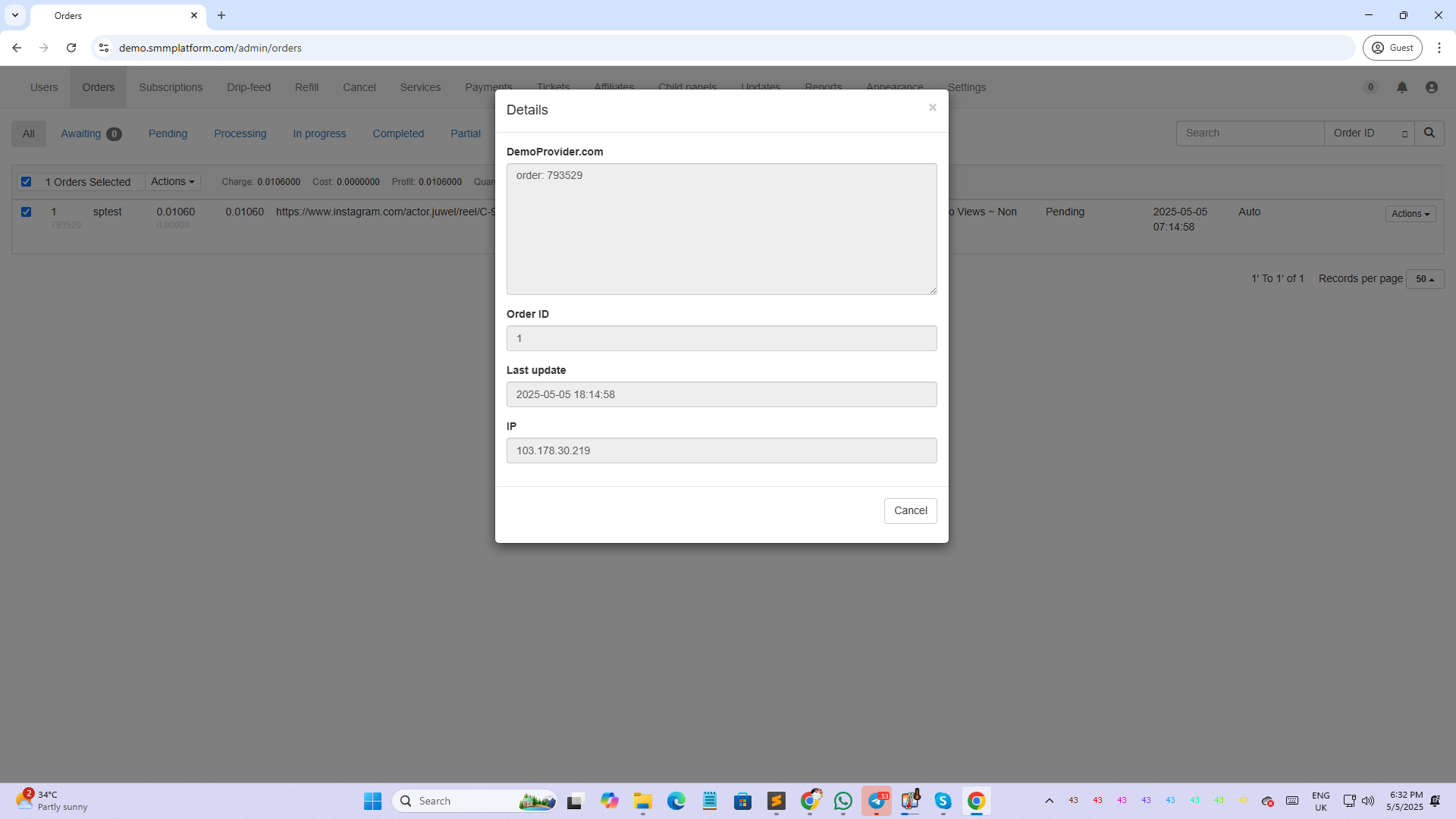
Task: Open the admin account profile icon
Action: point(1431,88)
